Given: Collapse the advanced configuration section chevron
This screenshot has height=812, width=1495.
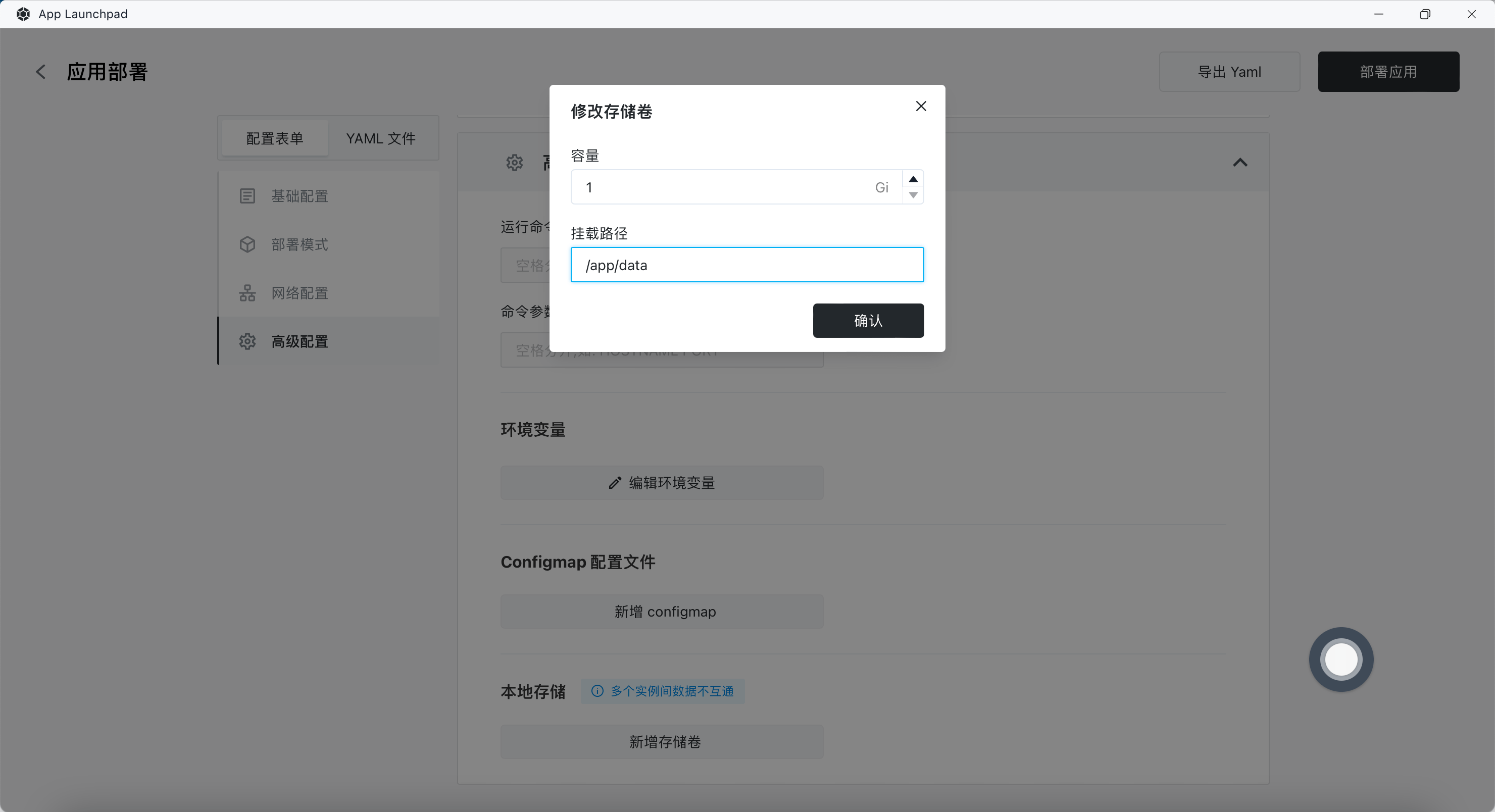Looking at the screenshot, I should pyautogui.click(x=1239, y=163).
